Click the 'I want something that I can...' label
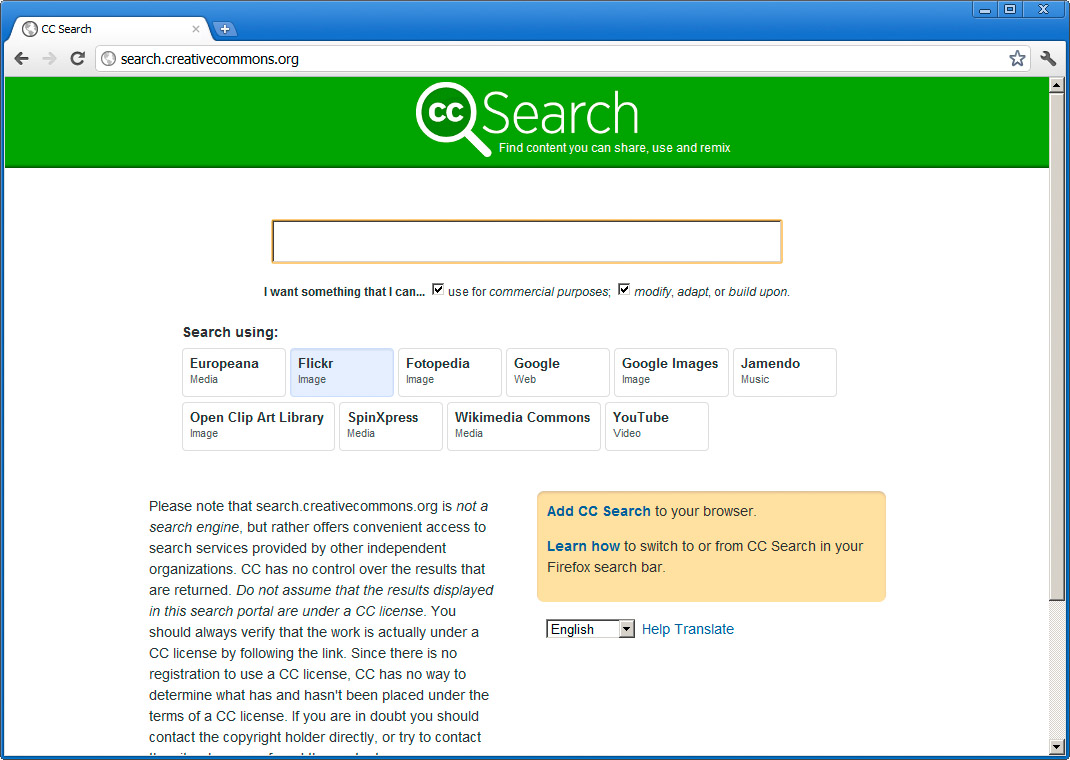1070x760 pixels. 344,291
